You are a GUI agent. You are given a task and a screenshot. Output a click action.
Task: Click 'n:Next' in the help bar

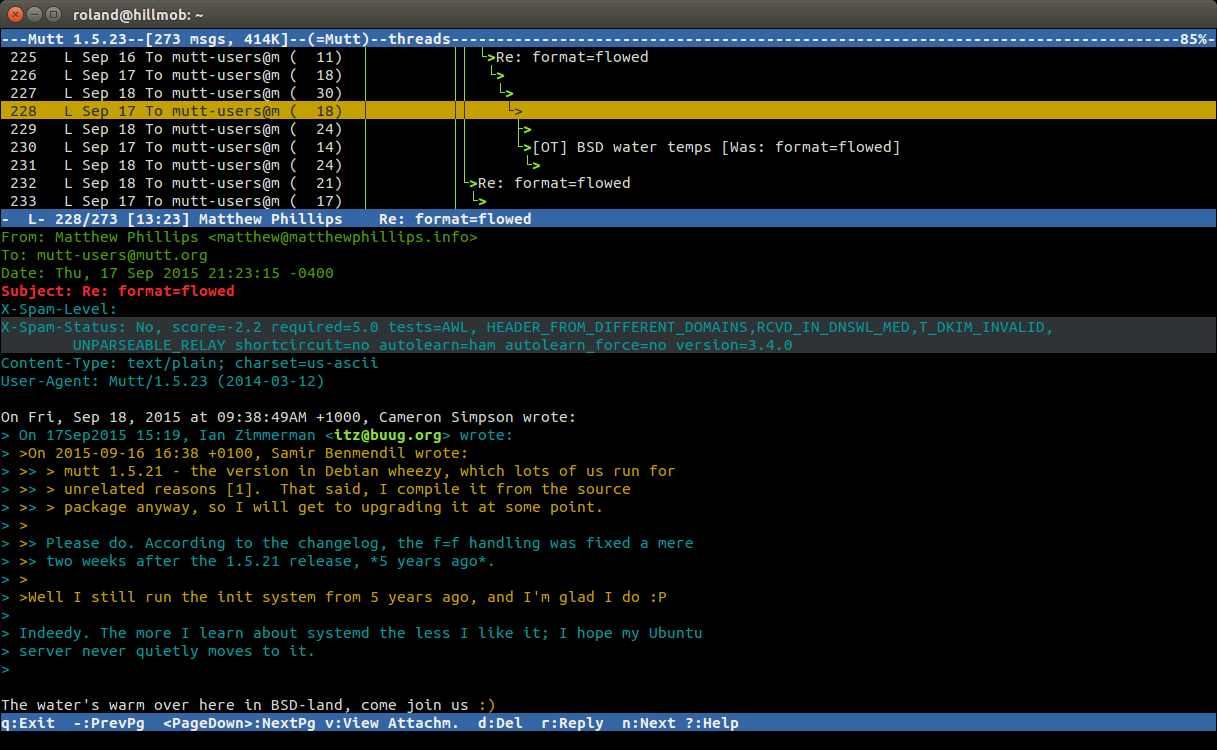(649, 723)
